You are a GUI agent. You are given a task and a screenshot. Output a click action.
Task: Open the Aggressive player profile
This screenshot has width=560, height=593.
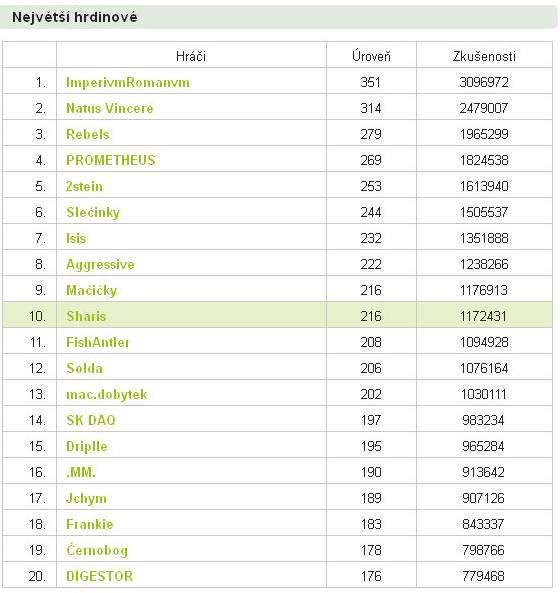100,264
